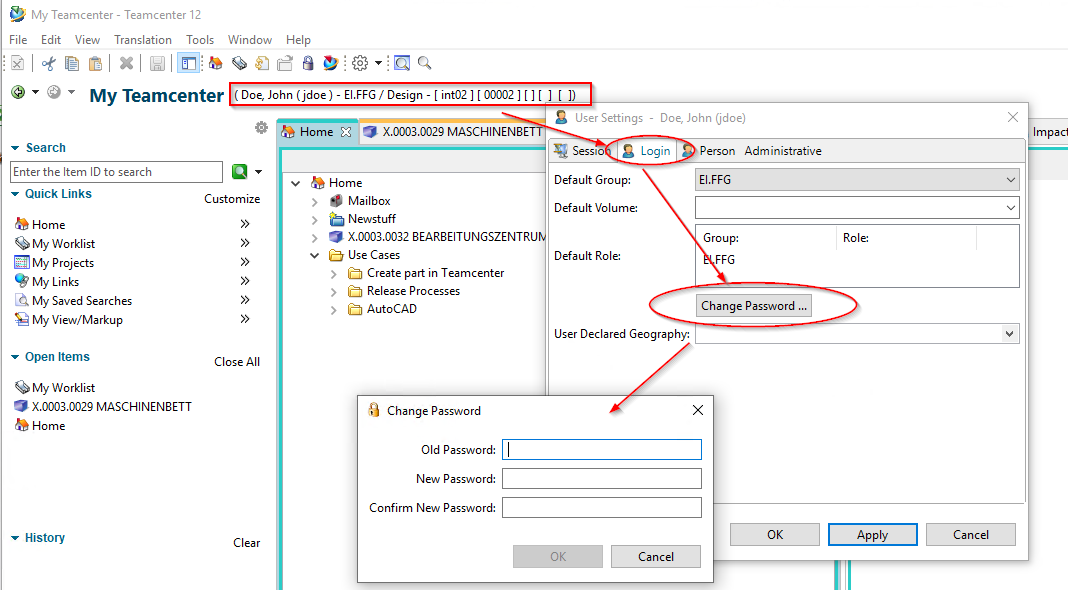Click Apply in User Settings dialog

coord(872,535)
